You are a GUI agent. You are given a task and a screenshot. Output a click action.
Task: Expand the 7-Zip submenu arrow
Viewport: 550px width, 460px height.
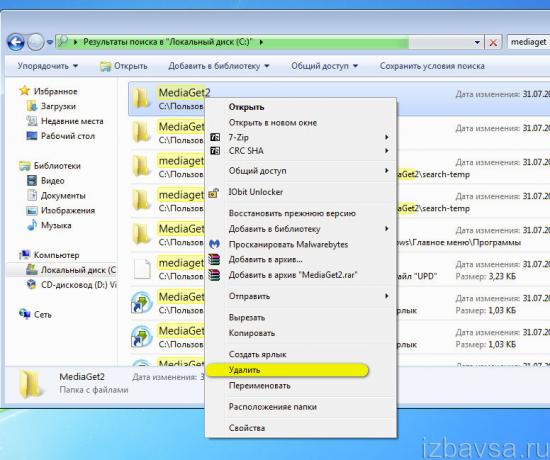coord(387,137)
